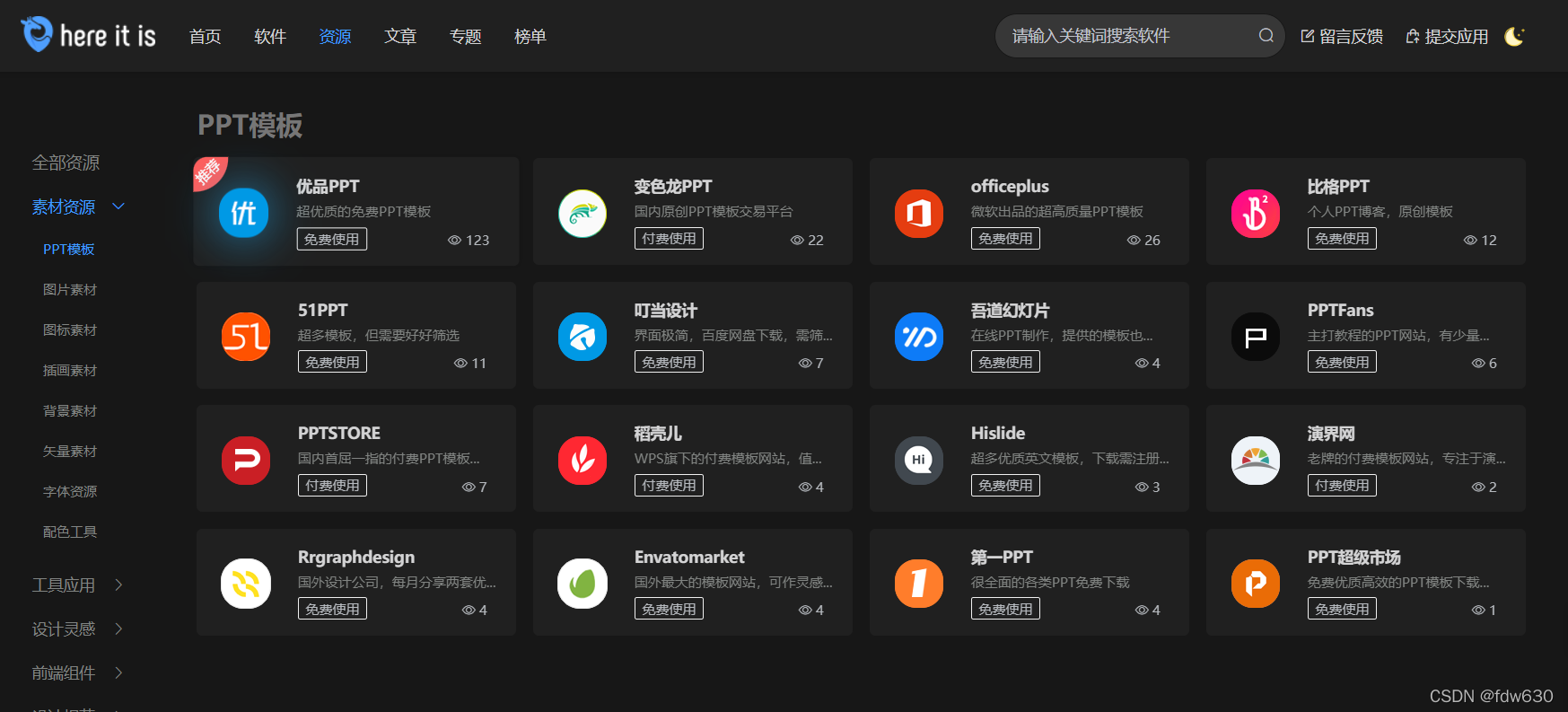Expand the 设计灵感 sidebar section
Screen dimensions: 1568x712
[118, 628]
